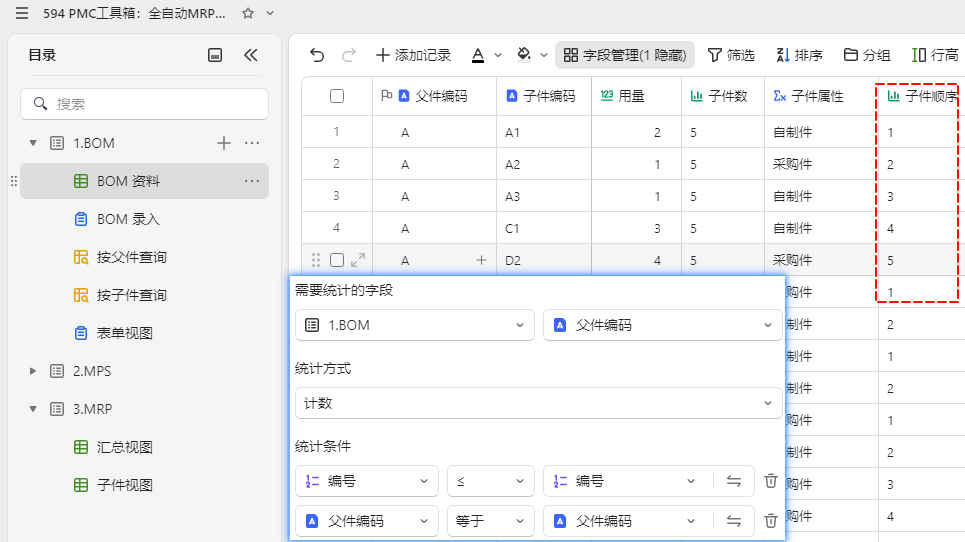Collapse the 3.MRP tree node
This screenshot has width=965, height=542.
tap(33, 409)
